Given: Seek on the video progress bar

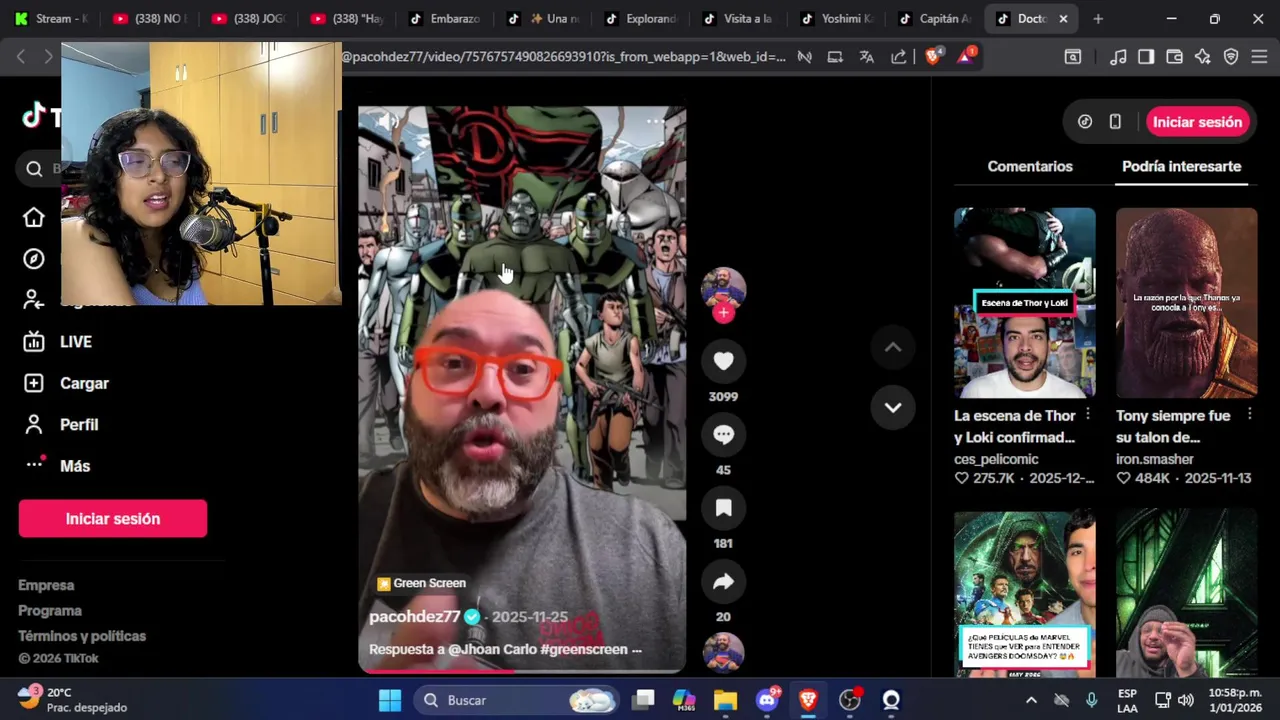Looking at the screenshot, I should [522, 671].
